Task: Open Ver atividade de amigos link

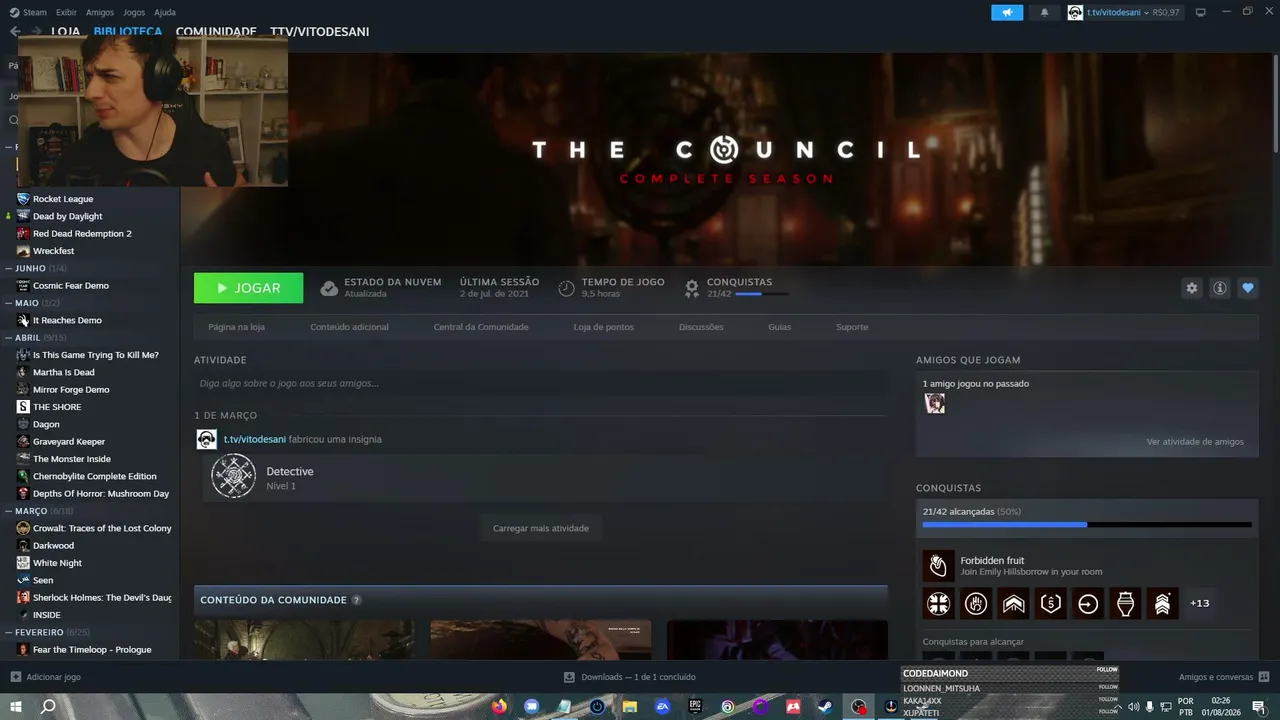Action: click(1195, 442)
